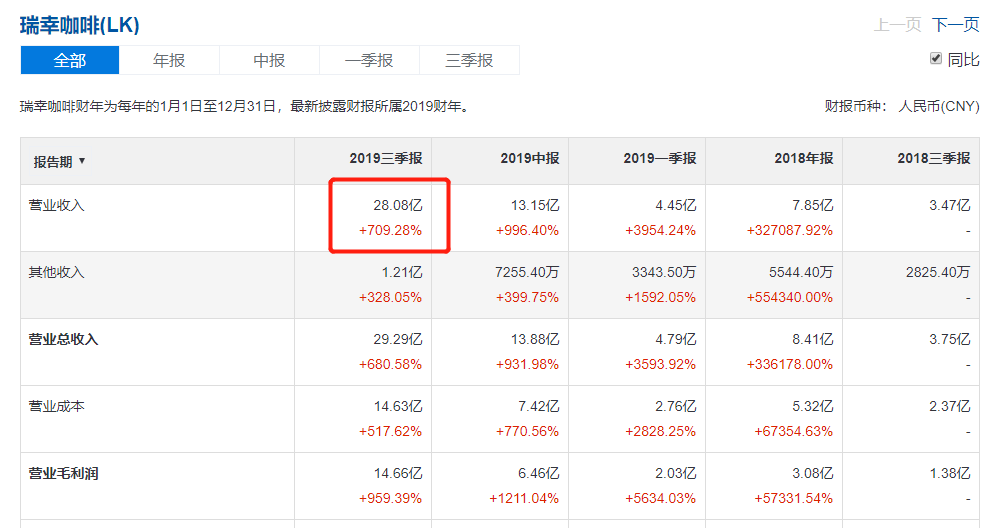Switch to the 年报 tab
The height and width of the screenshot is (528, 1004).
click(169, 60)
